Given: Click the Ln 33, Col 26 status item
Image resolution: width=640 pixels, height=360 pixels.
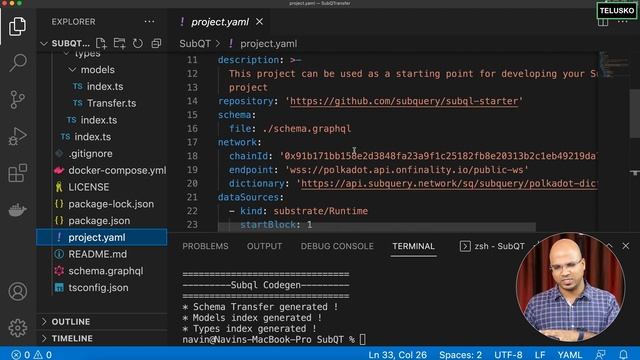Looking at the screenshot, I should (398, 354).
